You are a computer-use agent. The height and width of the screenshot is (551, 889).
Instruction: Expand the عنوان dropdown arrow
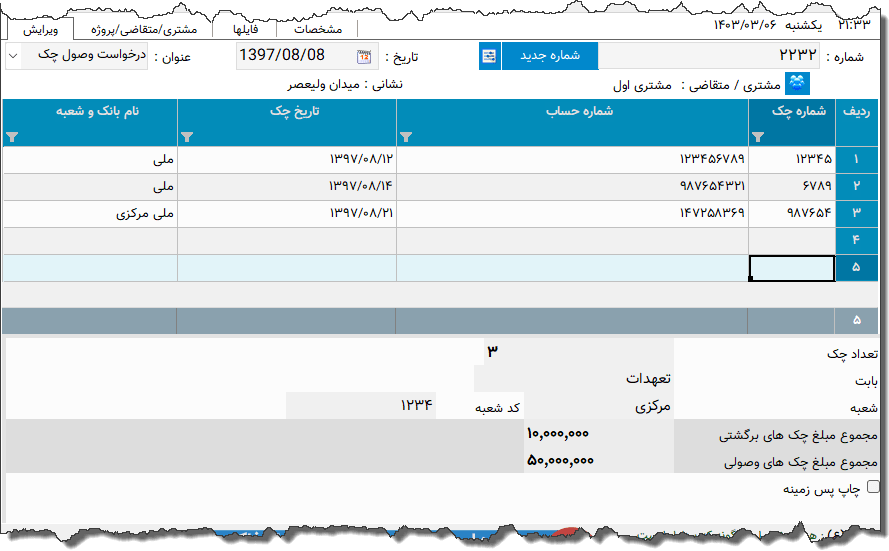pos(13,56)
